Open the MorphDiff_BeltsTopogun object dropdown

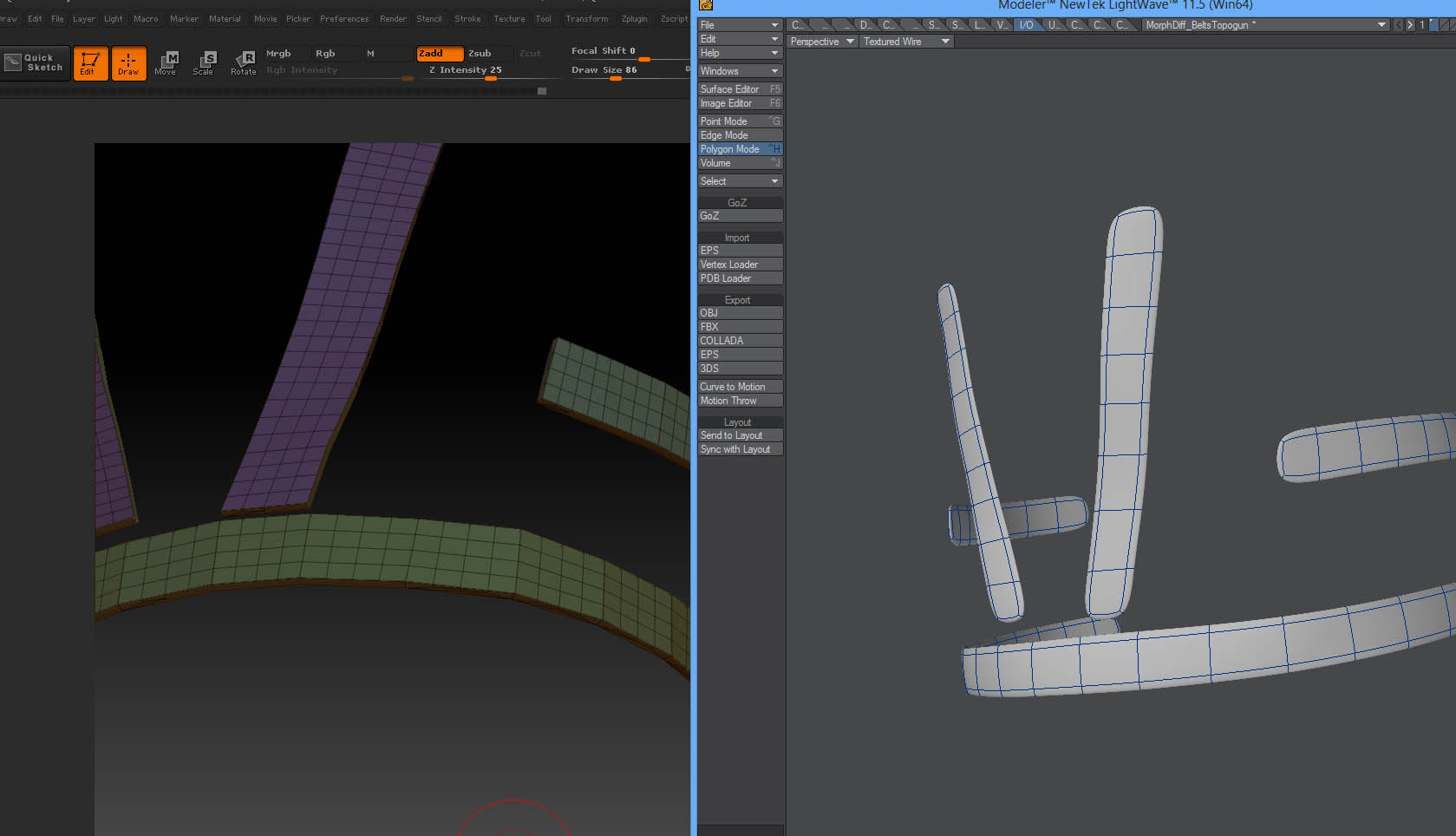click(1265, 25)
